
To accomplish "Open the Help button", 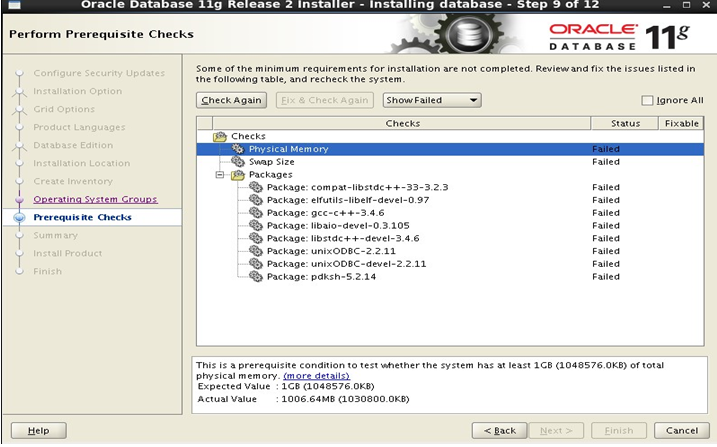I will click(x=38, y=431).
